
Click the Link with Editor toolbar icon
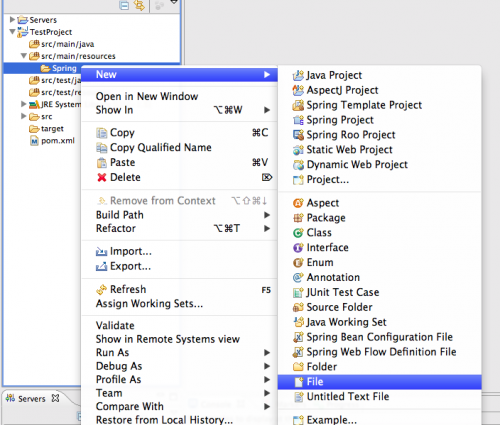(x=139, y=5)
